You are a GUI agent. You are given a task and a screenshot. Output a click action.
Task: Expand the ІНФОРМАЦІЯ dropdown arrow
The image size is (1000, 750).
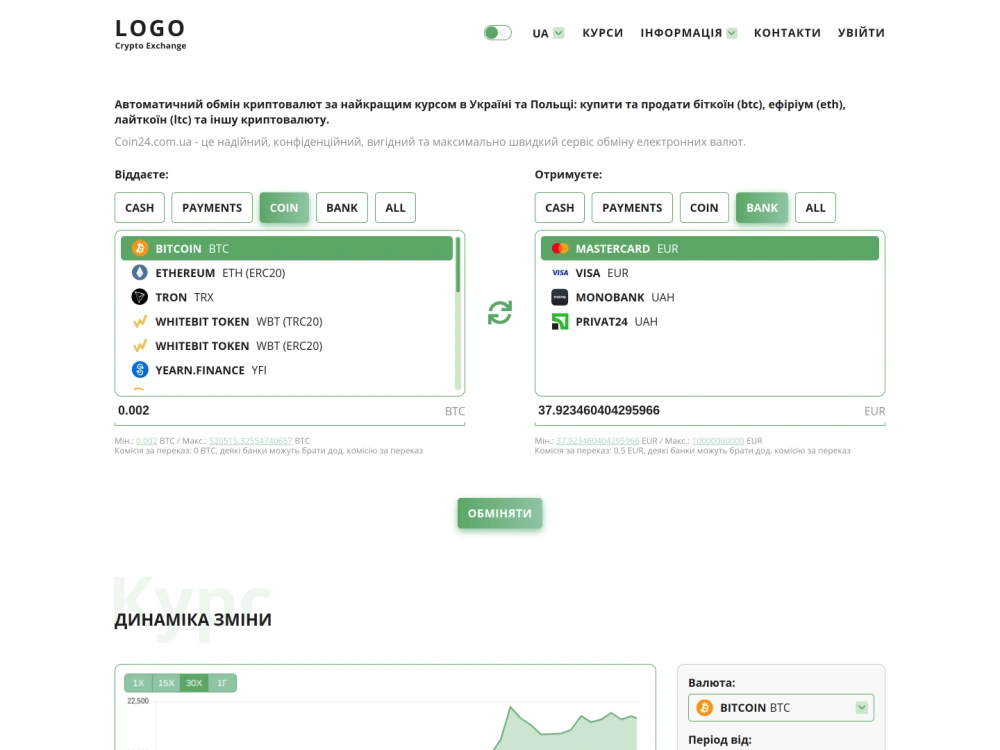(732, 33)
